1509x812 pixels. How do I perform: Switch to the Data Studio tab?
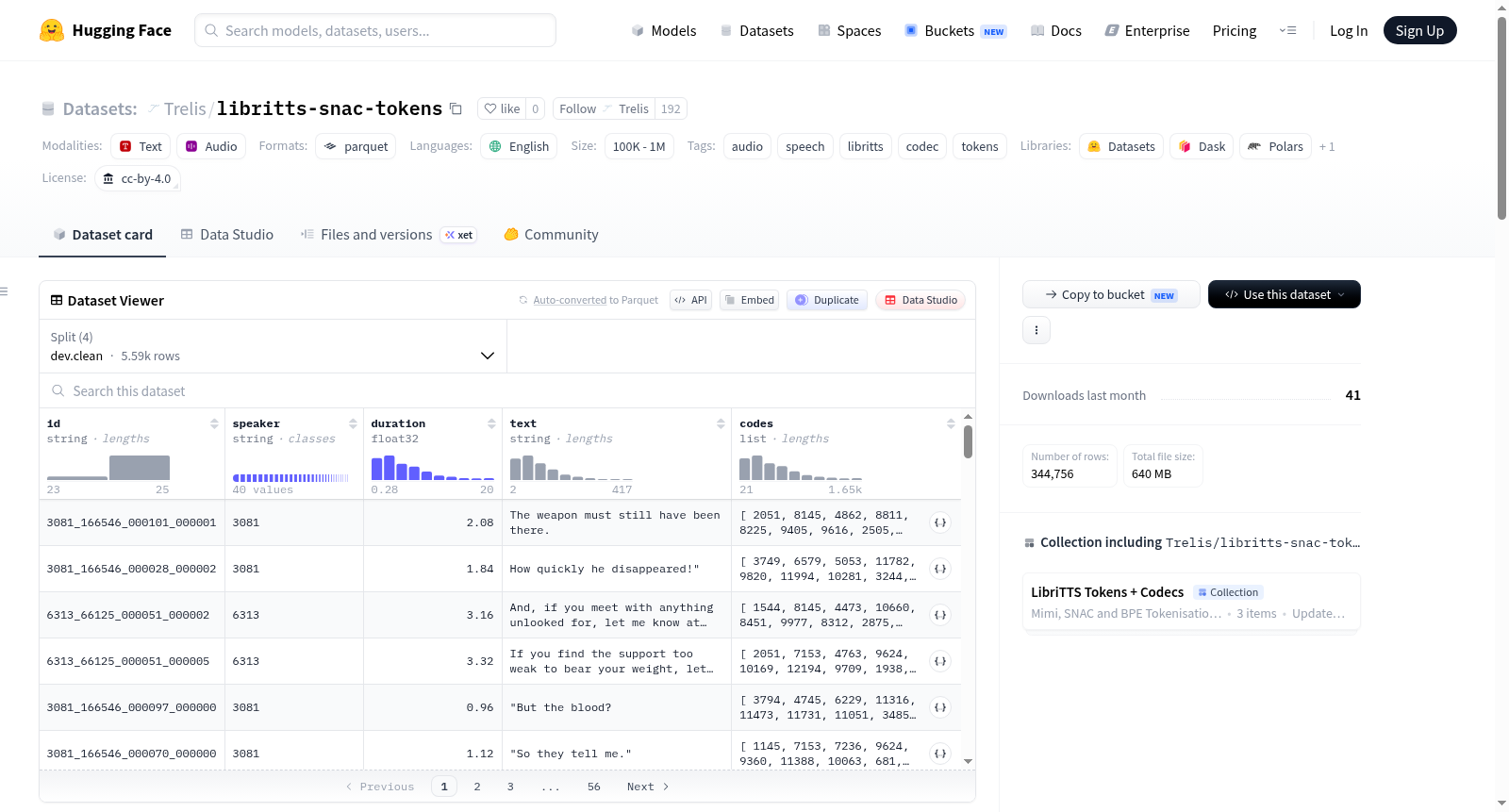[x=227, y=235]
